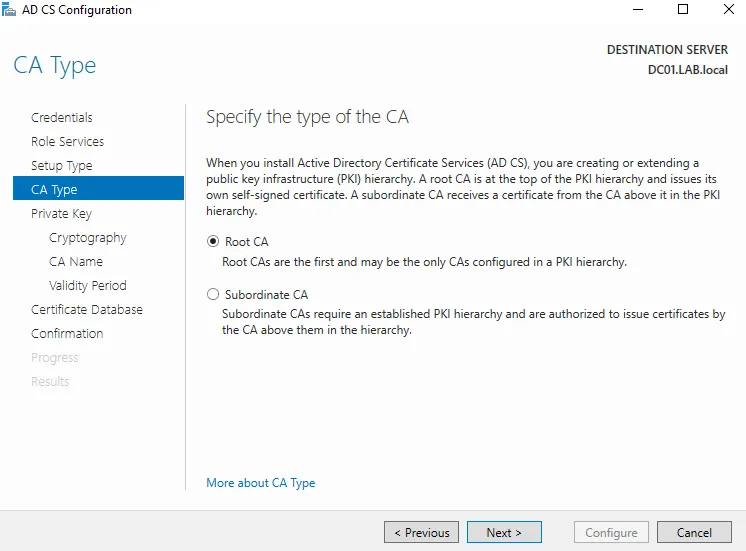The width and height of the screenshot is (746, 551).
Task: Click the AD CS Configuration title bar icon
Action: pyautogui.click(x=9, y=9)
